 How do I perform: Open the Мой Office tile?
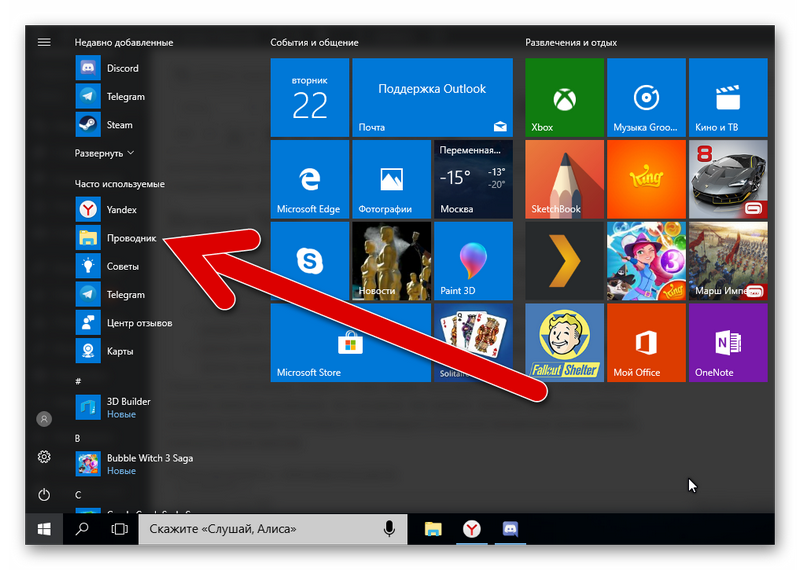tap(646, 342)
